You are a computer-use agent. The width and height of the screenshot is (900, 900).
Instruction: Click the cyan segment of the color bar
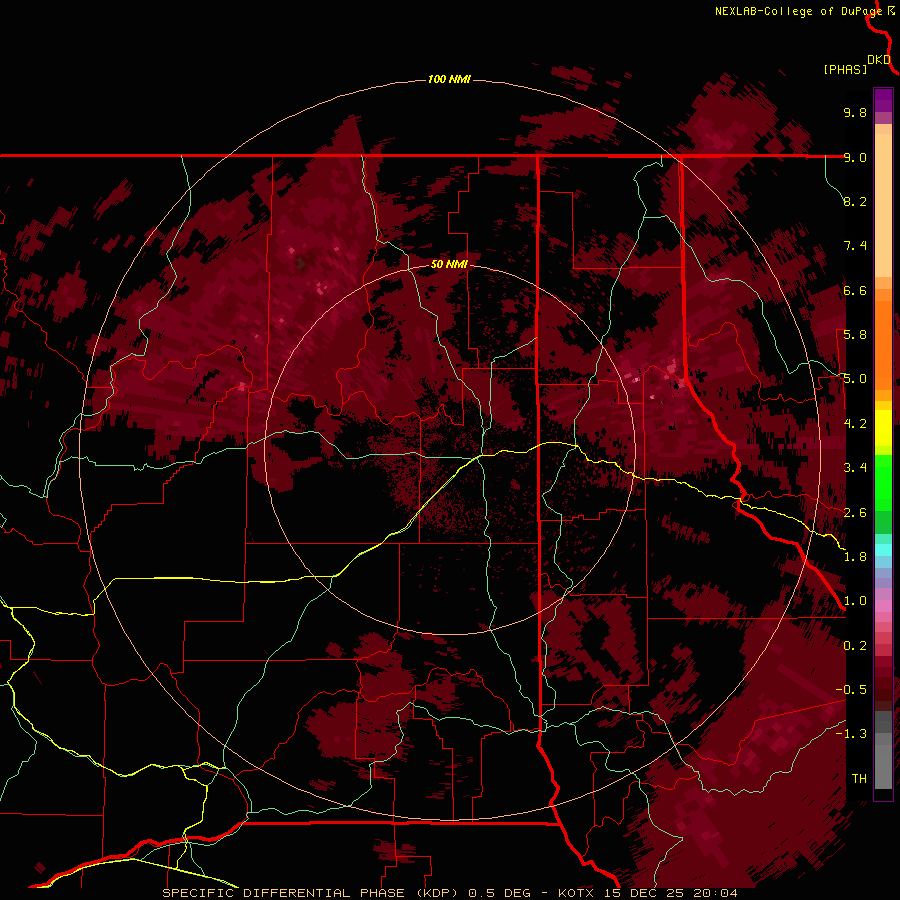click(x=883, y=549)
